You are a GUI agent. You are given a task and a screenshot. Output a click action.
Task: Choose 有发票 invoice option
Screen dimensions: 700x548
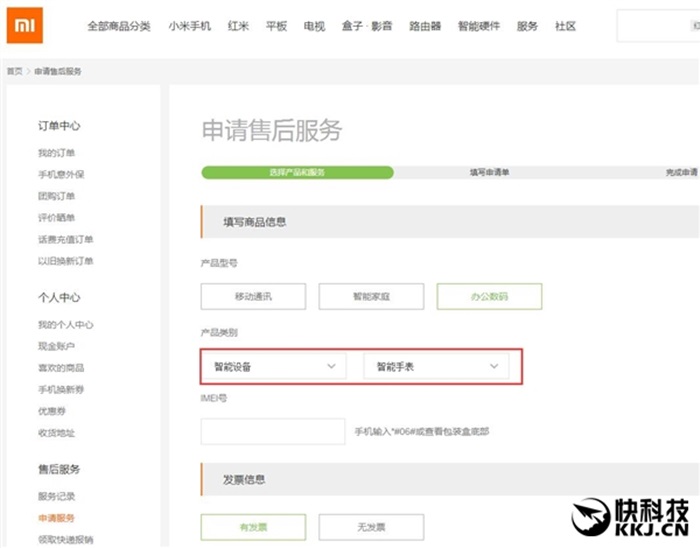[x=253, y=527]
